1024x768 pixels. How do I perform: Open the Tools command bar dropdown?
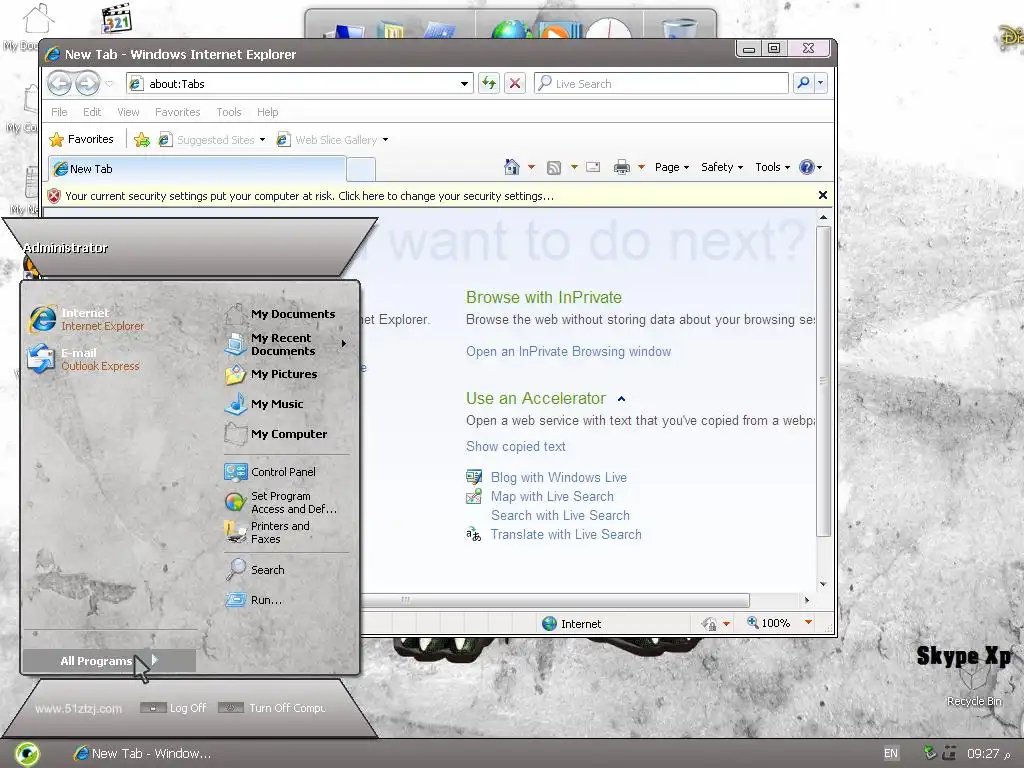pyautogui.click(x=773, y=167)
